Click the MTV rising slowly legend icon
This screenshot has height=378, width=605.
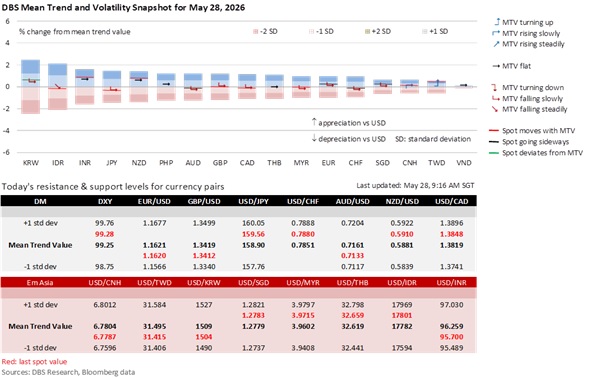click(496, 33)
